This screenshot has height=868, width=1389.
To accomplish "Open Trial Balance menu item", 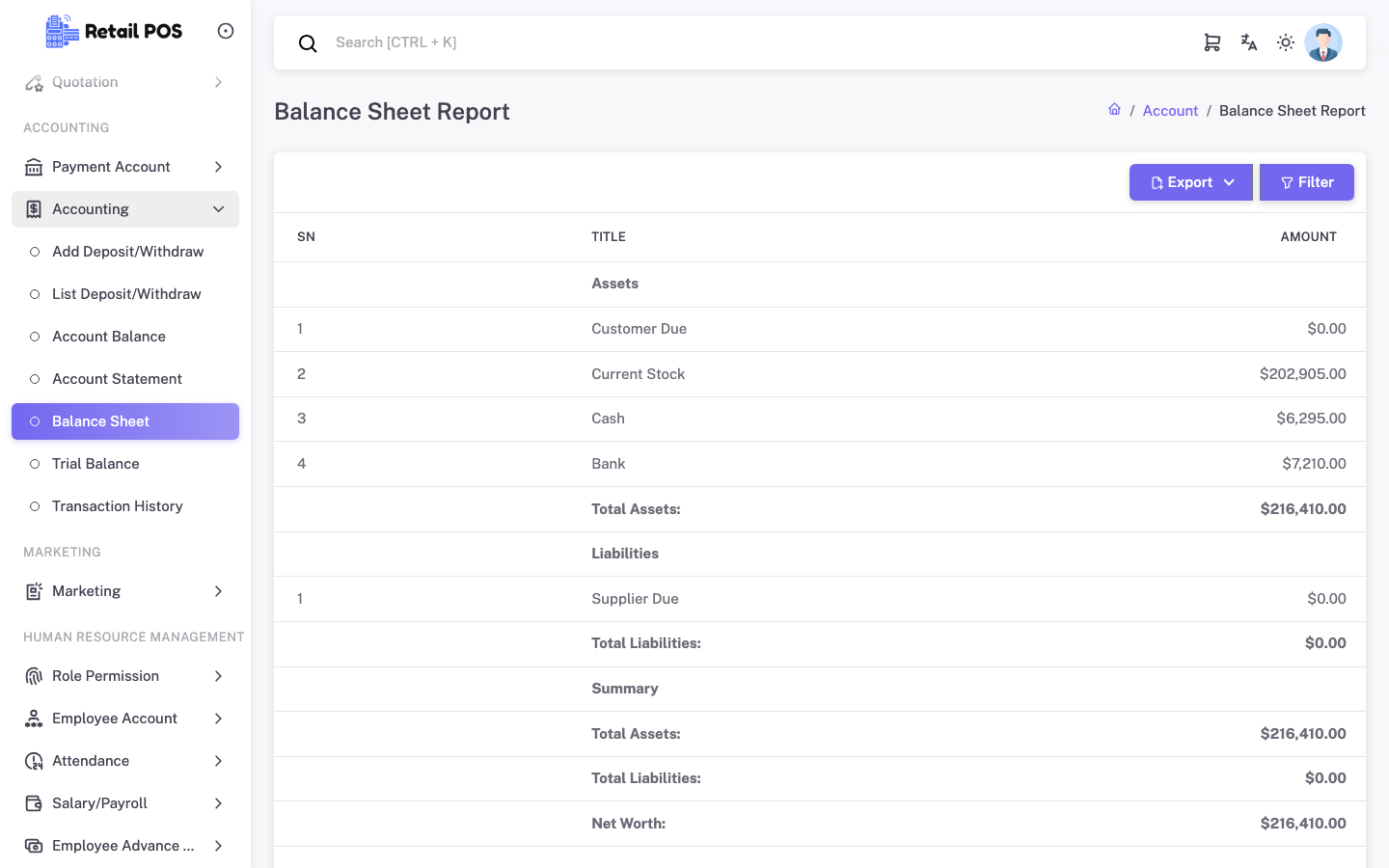I will (125, 464).
